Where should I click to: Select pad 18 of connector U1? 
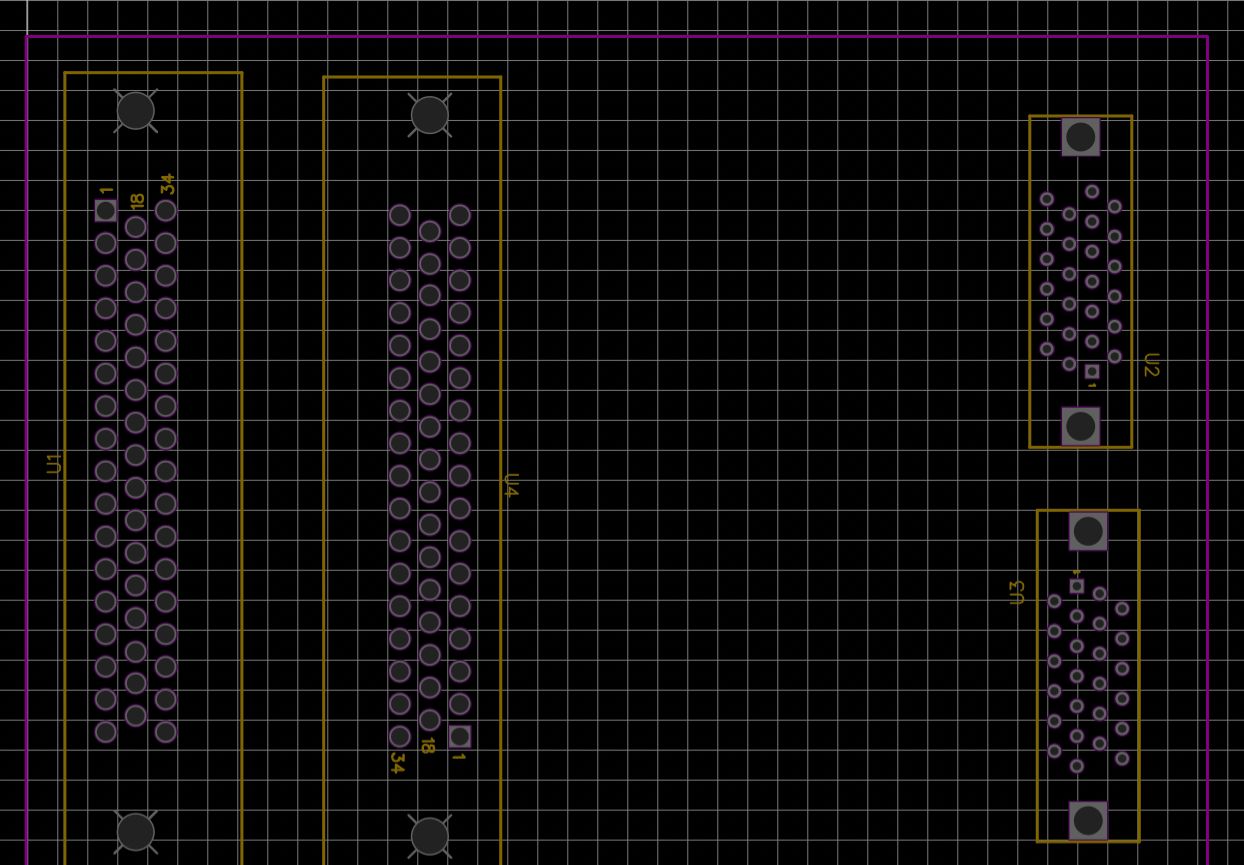134,227
